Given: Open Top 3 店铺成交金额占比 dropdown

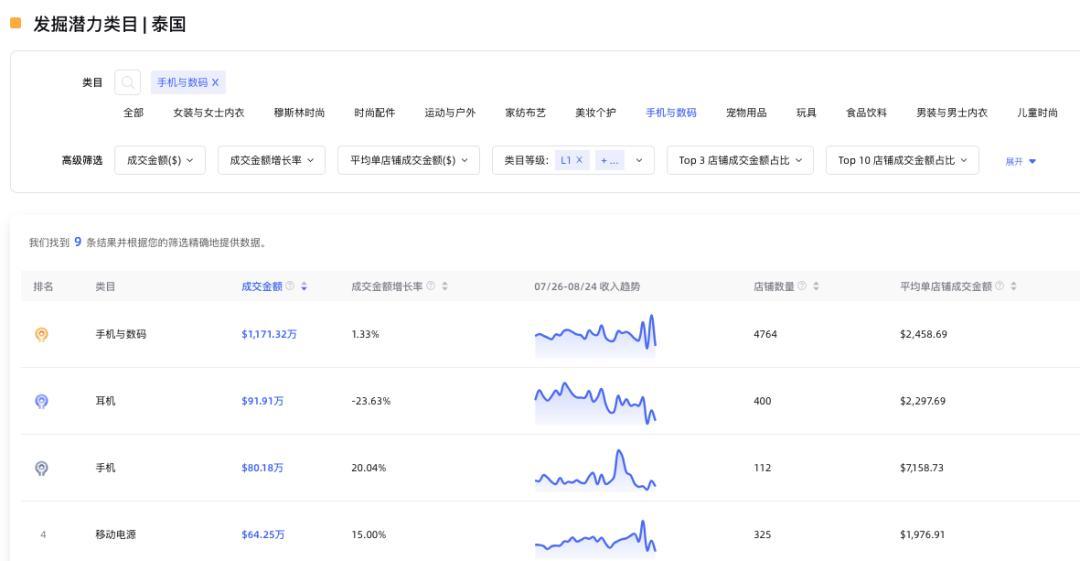Looking at the screenshot, I should click(x=740, y=160).
